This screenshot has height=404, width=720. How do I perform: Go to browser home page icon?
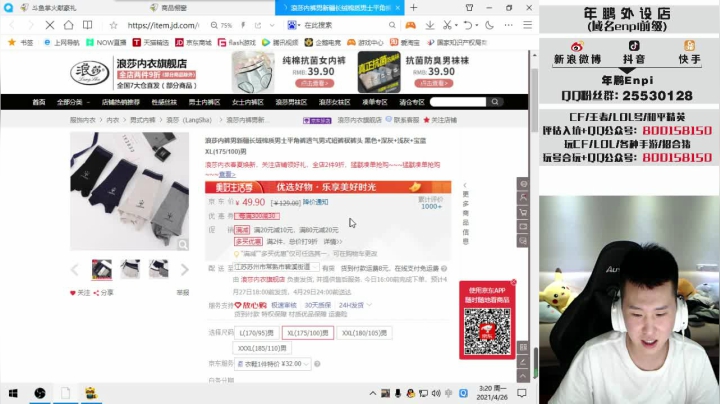click(68, 25)
